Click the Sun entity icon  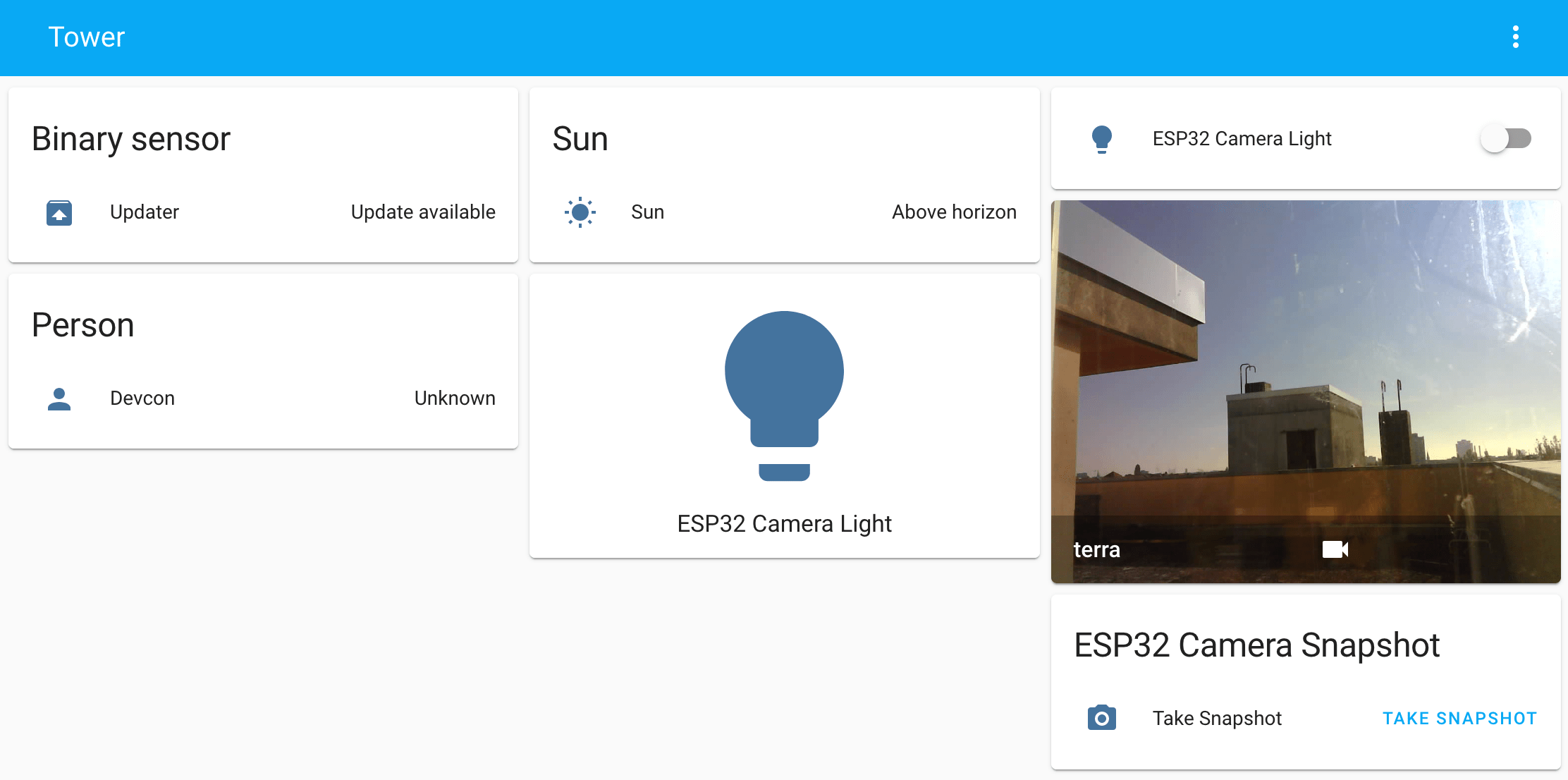(x=580, y=212)
